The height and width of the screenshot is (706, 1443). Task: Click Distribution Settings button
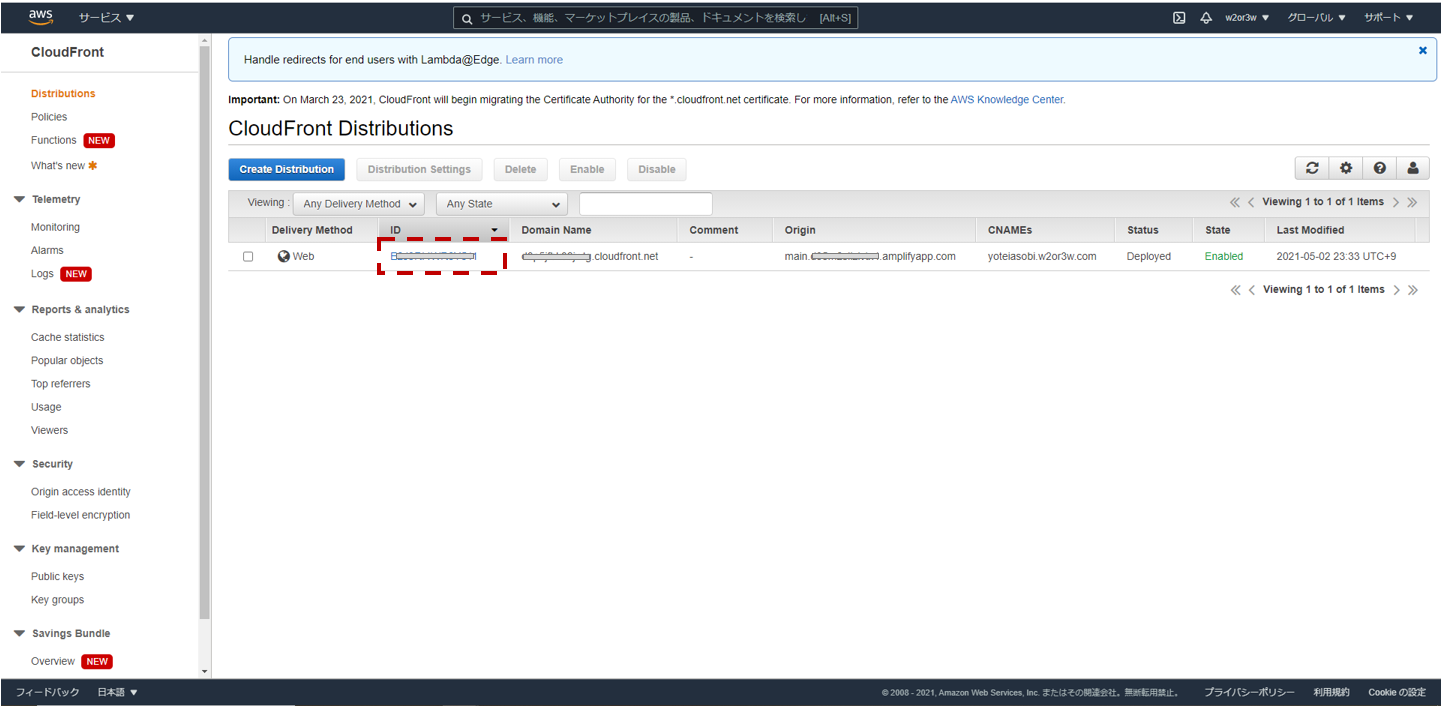[419, 169]
